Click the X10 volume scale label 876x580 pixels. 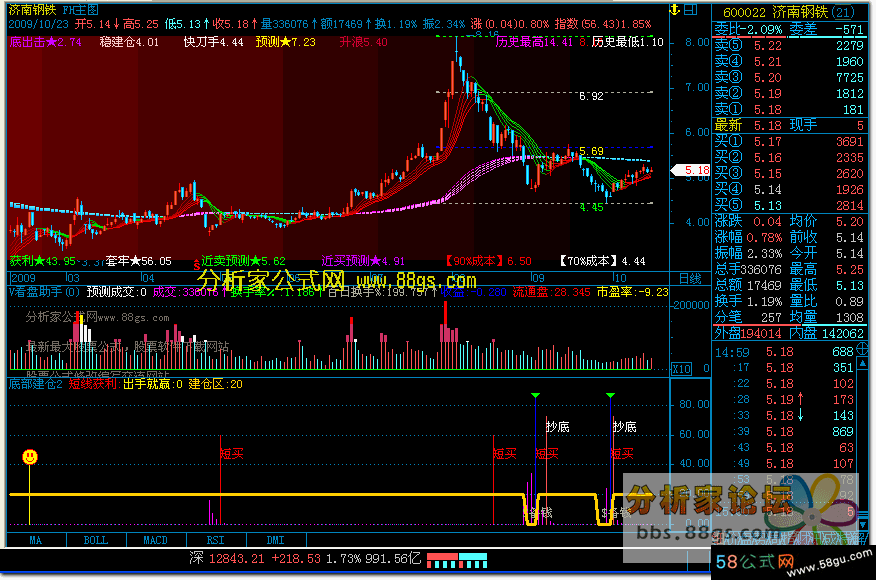[x=682, y=369]
